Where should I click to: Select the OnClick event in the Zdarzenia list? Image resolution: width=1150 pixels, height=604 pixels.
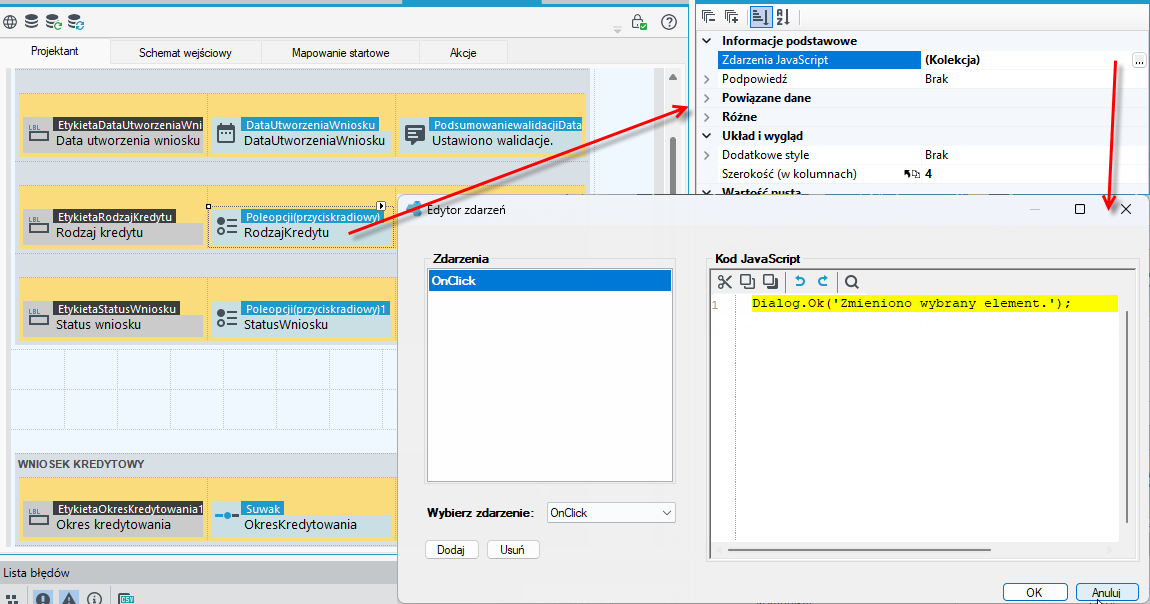click(x=549, y=281)
